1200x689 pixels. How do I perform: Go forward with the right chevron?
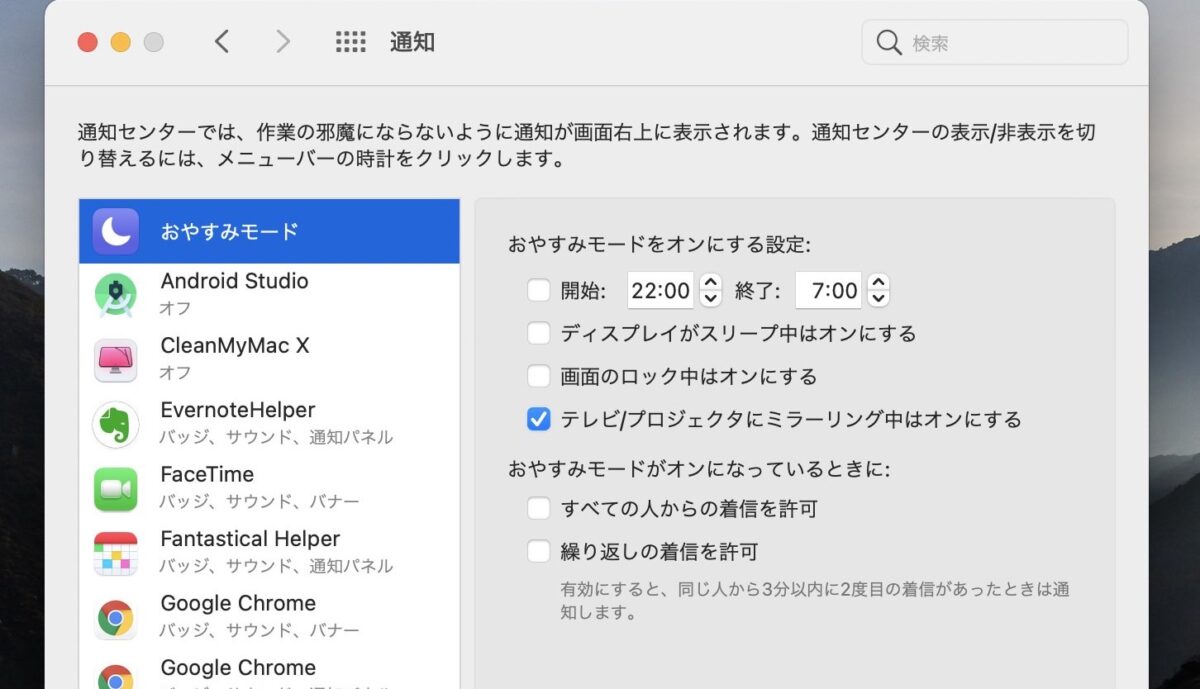(x=283, y=42)
